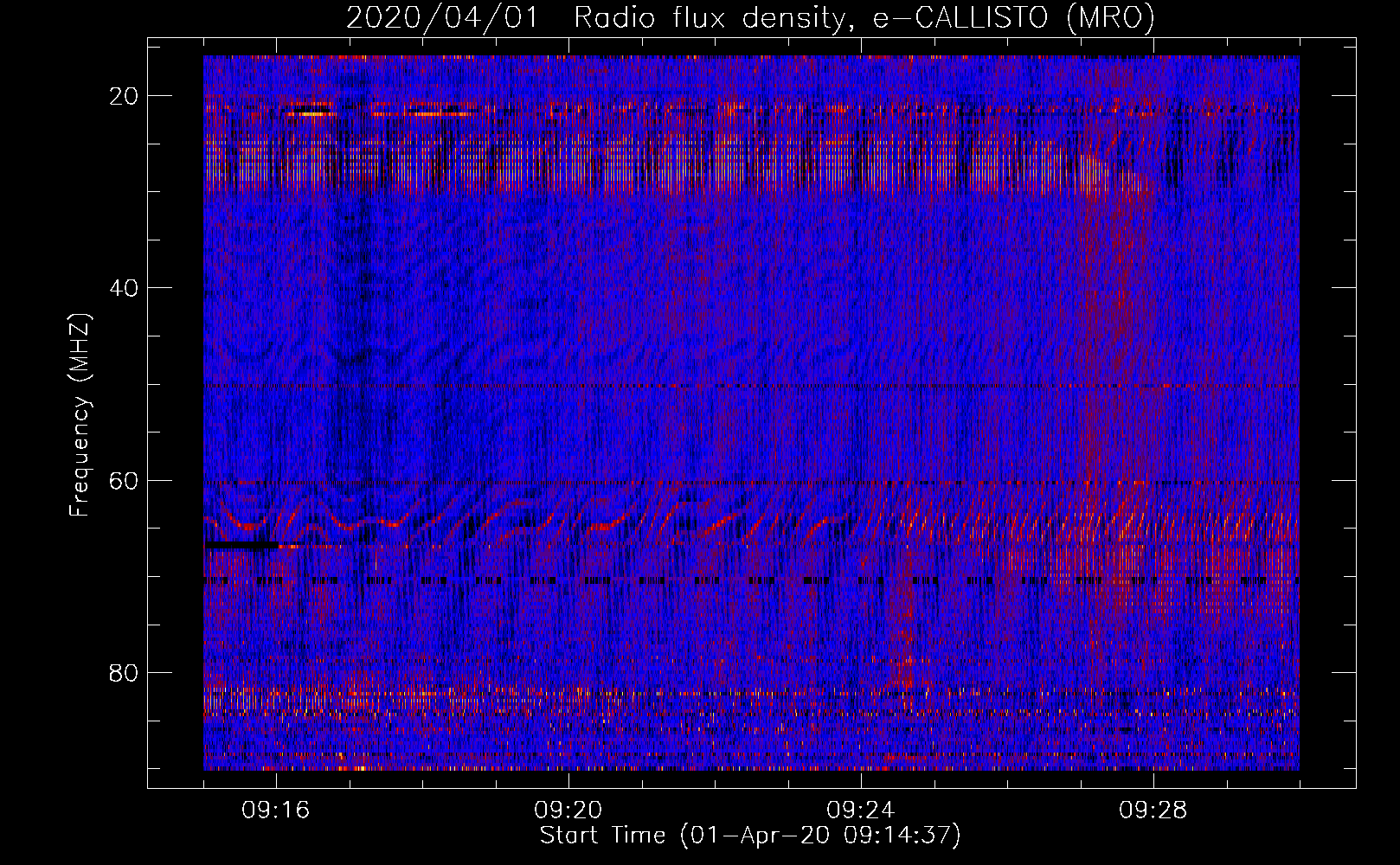
Task: Click the 80 MHz frequency tick label
Action: [x=125, y=672]
